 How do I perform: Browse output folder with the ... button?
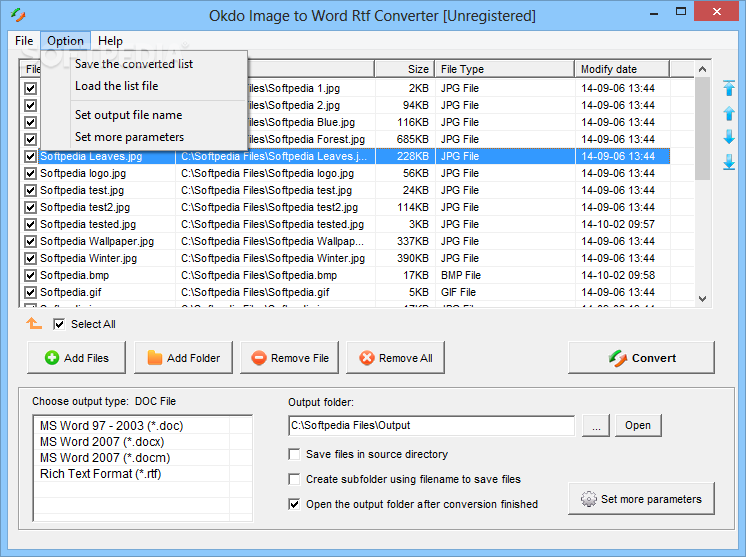[596, 425]
